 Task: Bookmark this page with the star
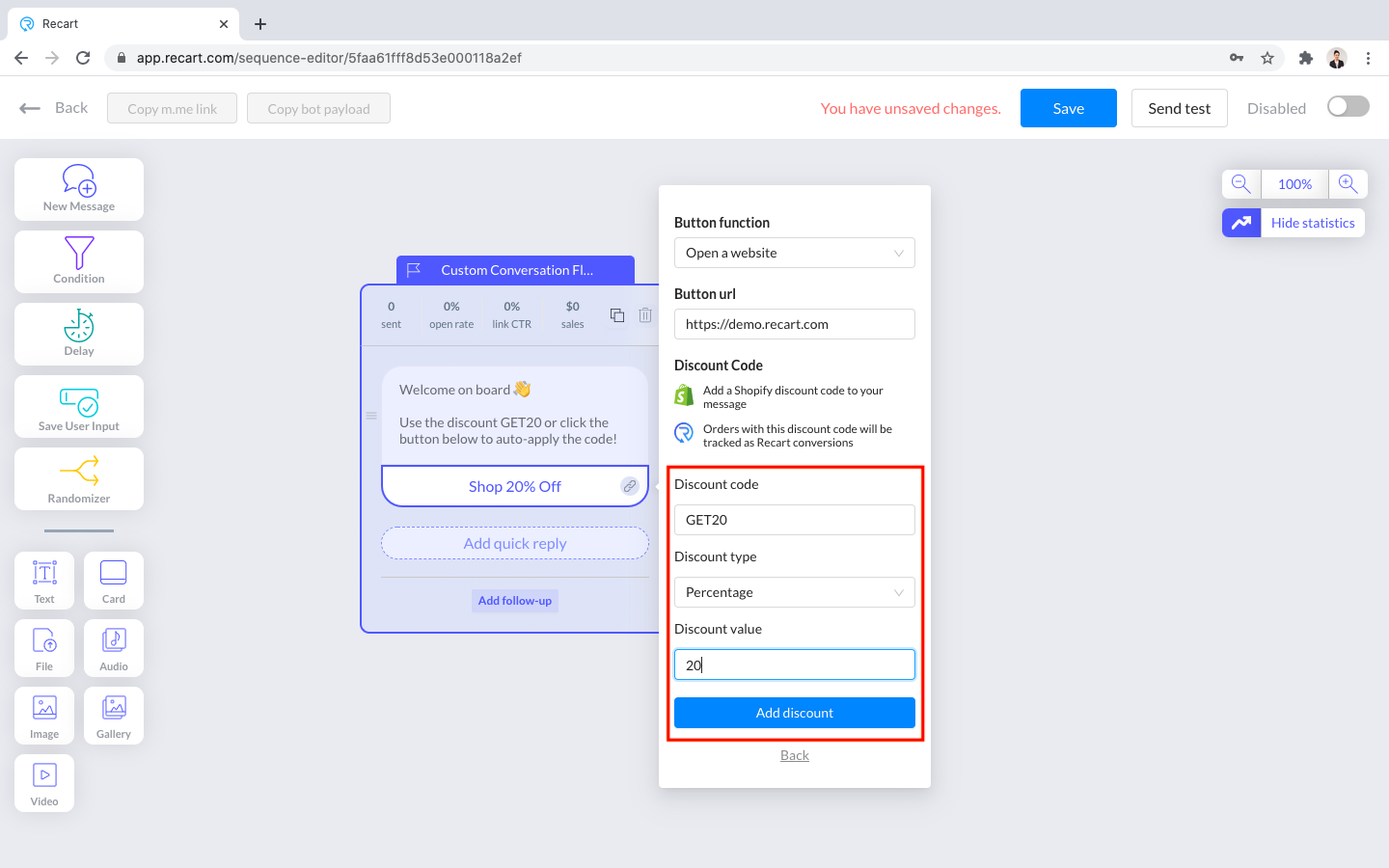pyautogui.click(x=1267, y=58)
